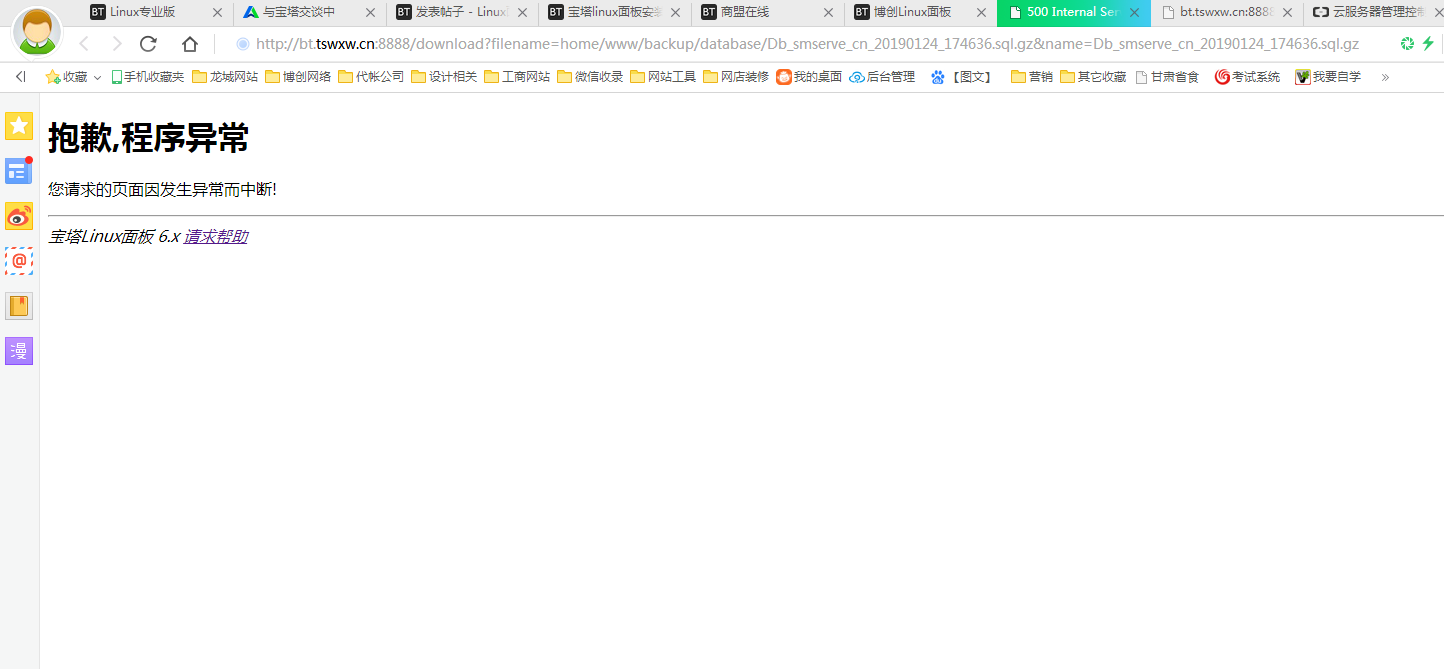
Task: Open the 微信收录 bookmark folder
Action: pyautogui.click(x=590, y=77)
